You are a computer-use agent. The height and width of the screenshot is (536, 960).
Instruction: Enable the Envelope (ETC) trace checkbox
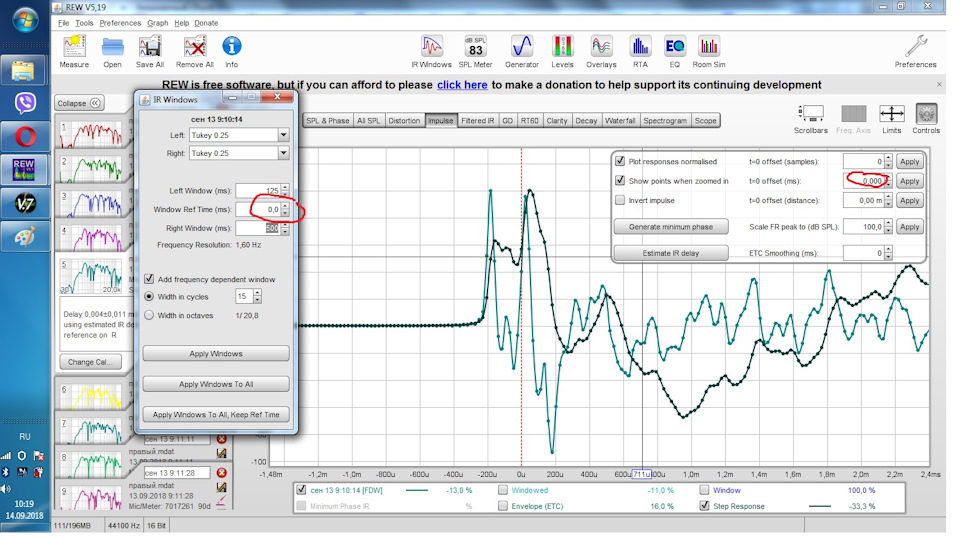pyautogui.click(x=503, y=506)
